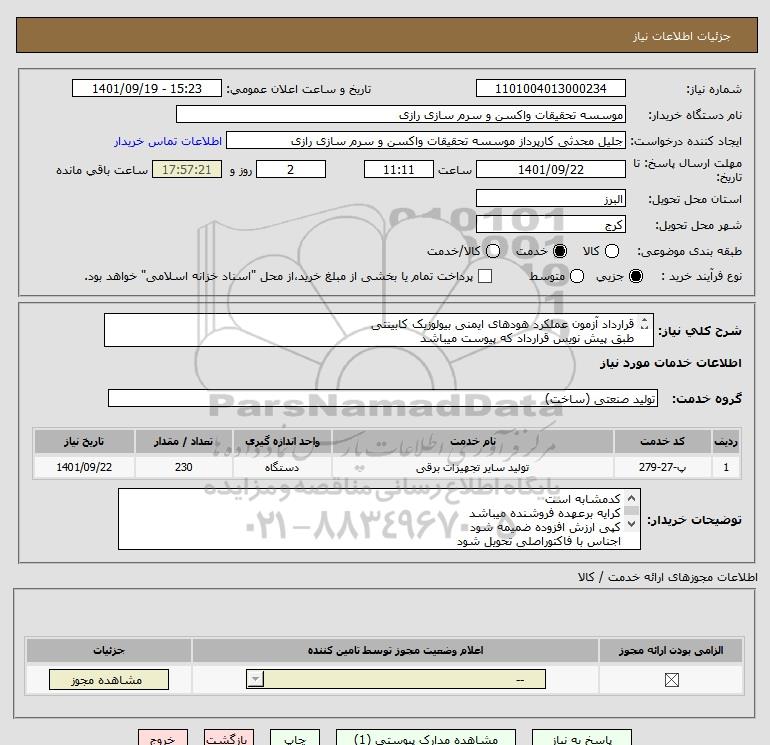Select the کالا radio button
The height and width of the screenshot is (745, 770).
(611, 251)
